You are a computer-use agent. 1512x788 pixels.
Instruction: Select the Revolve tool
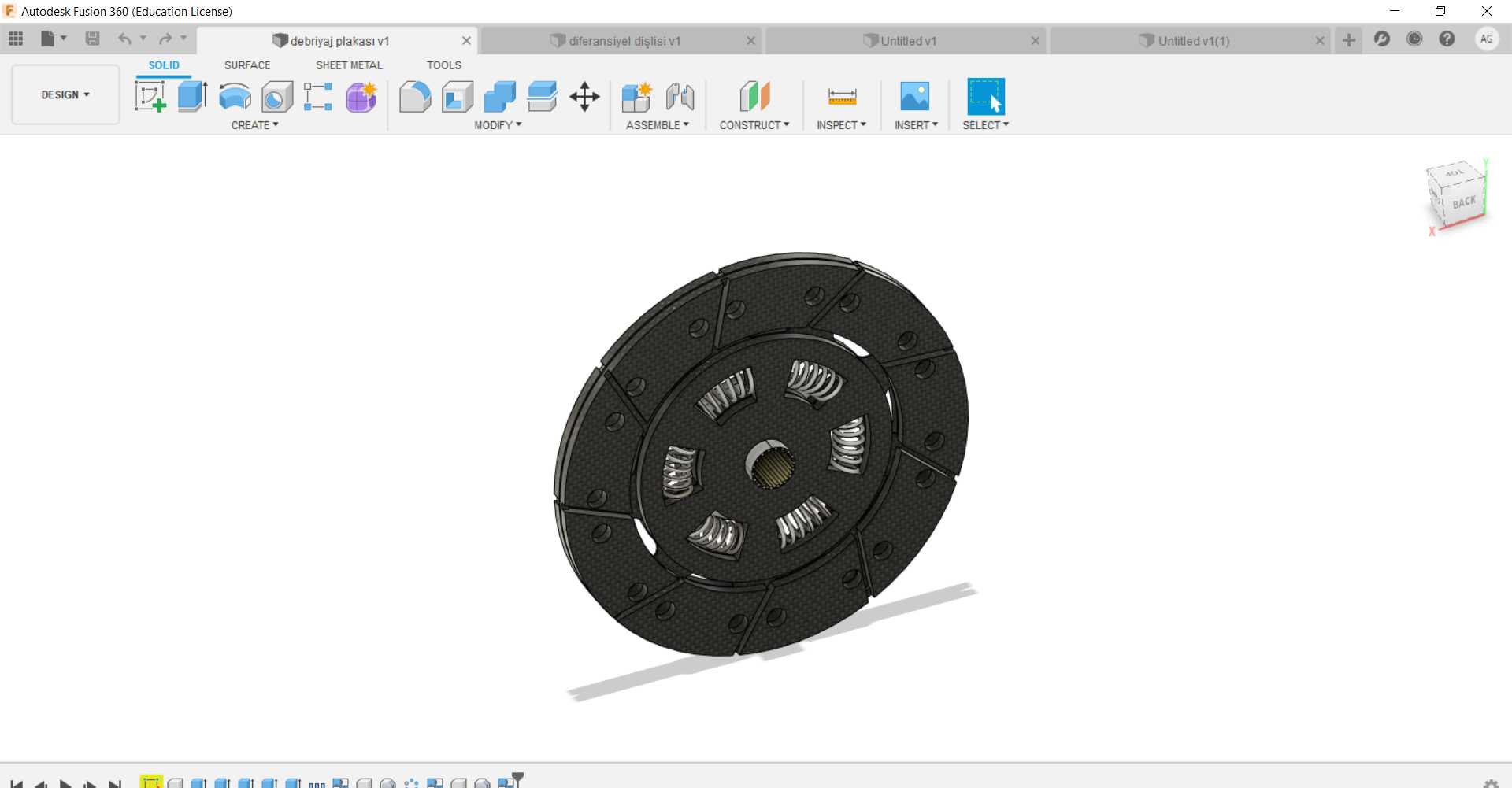[x=235, y=97]
